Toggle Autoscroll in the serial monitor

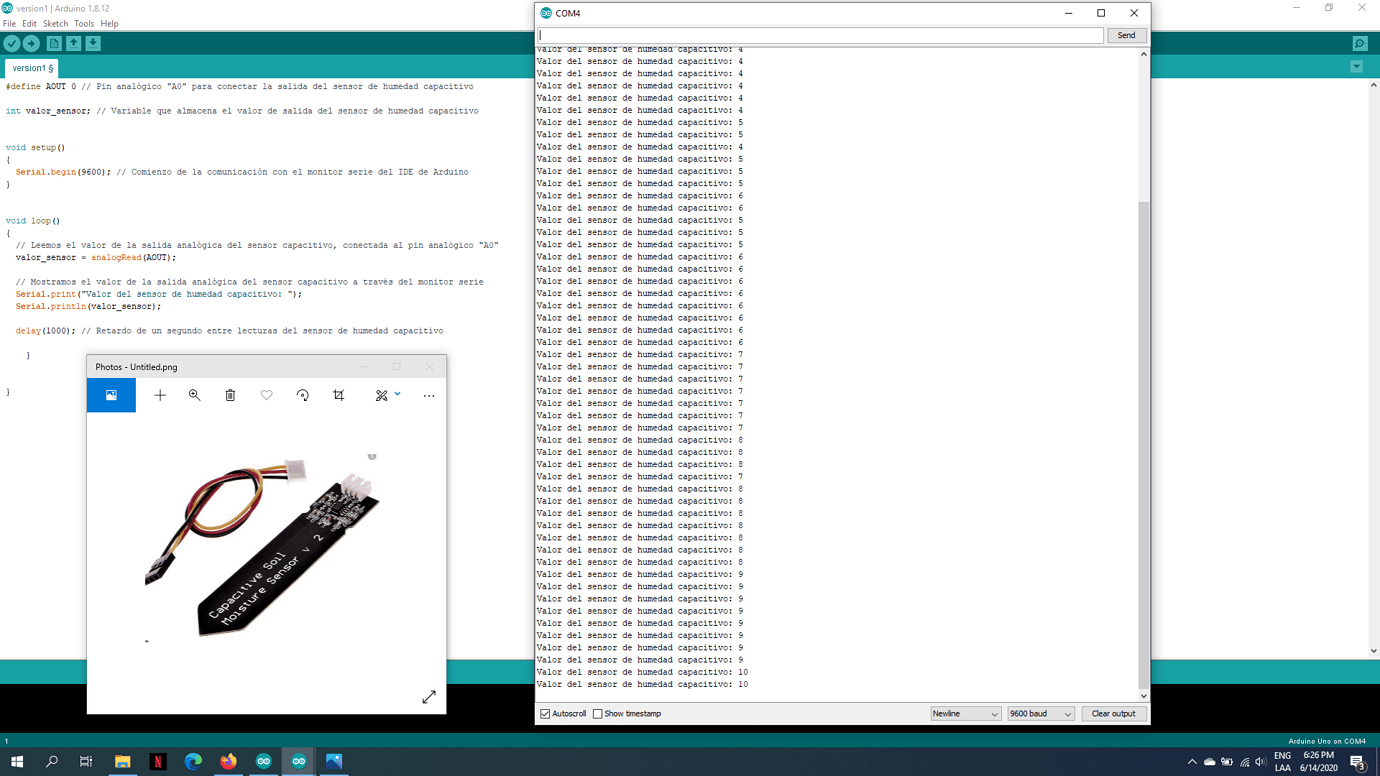544,713
